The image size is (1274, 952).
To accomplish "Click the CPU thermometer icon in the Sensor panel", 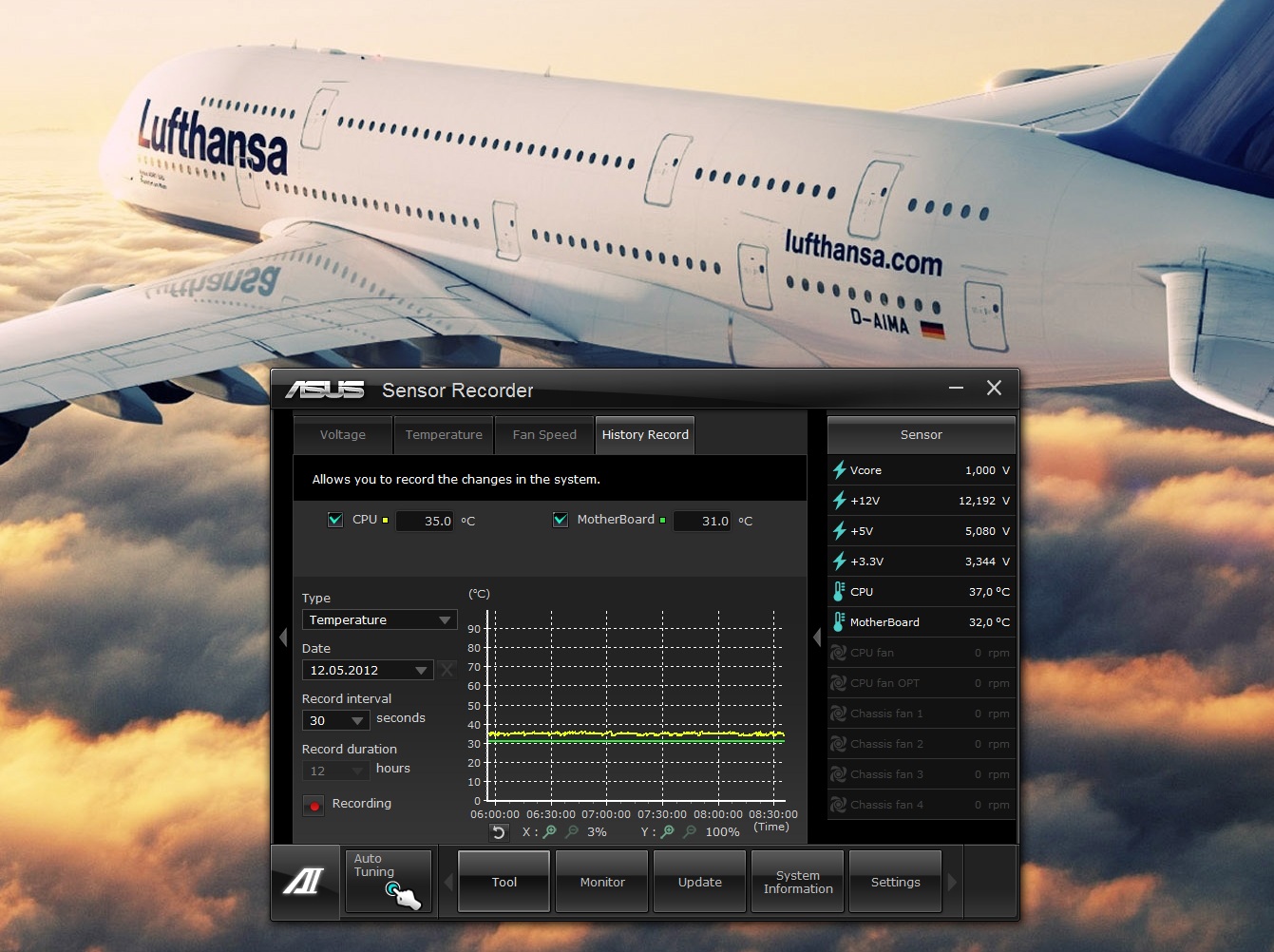I will coord(839,591).
